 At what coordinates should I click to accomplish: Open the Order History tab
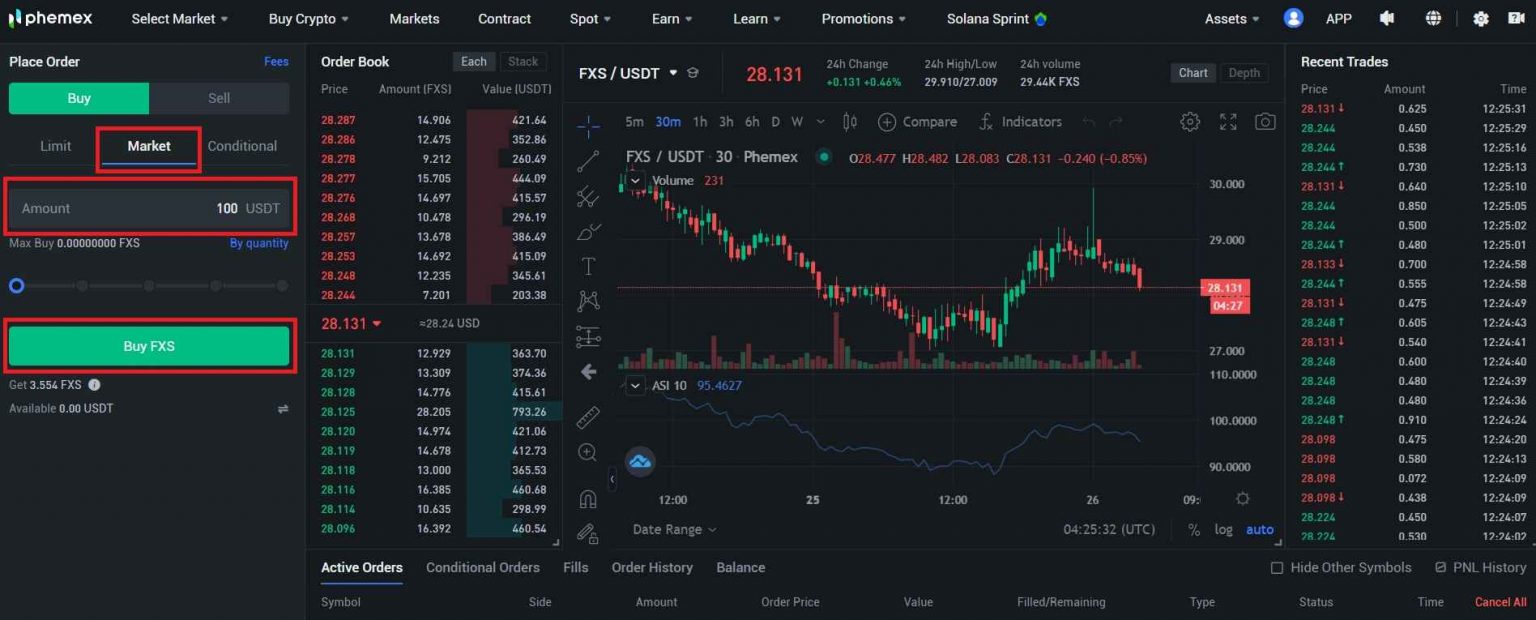(651, 567)
